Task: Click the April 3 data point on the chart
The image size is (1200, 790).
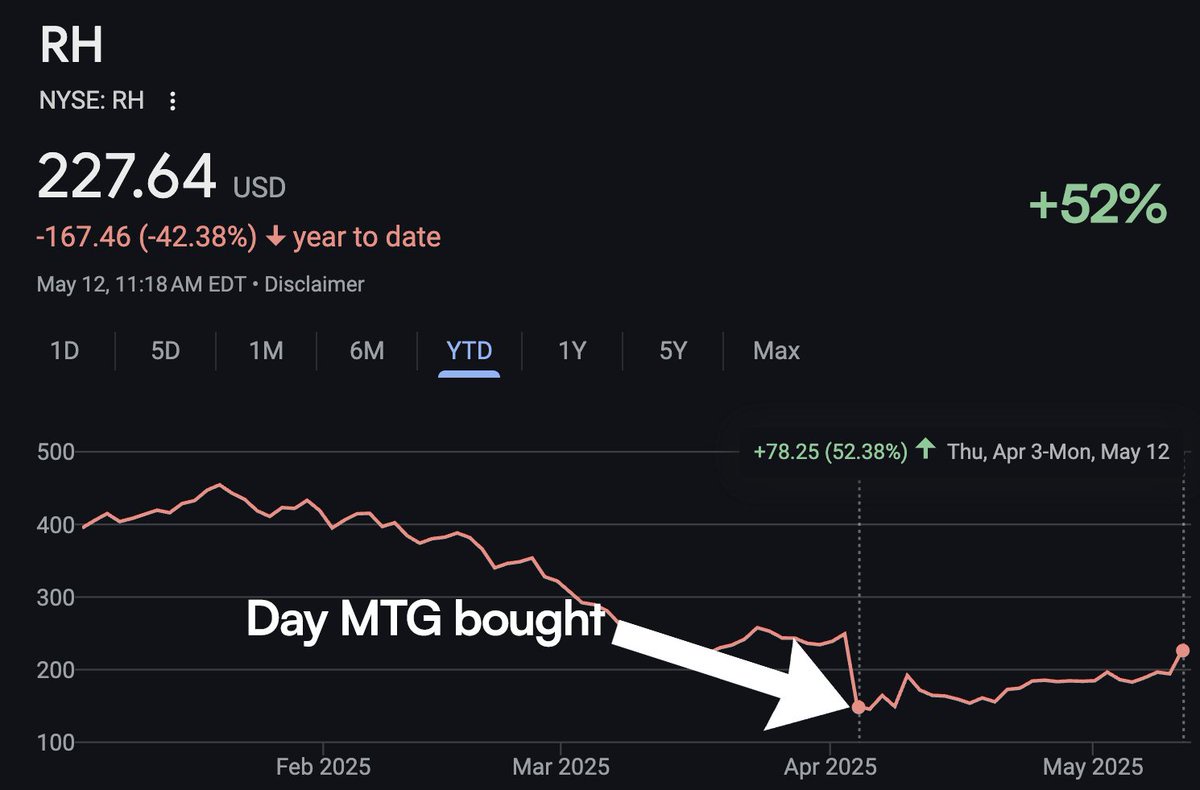Action: [858, 707]
